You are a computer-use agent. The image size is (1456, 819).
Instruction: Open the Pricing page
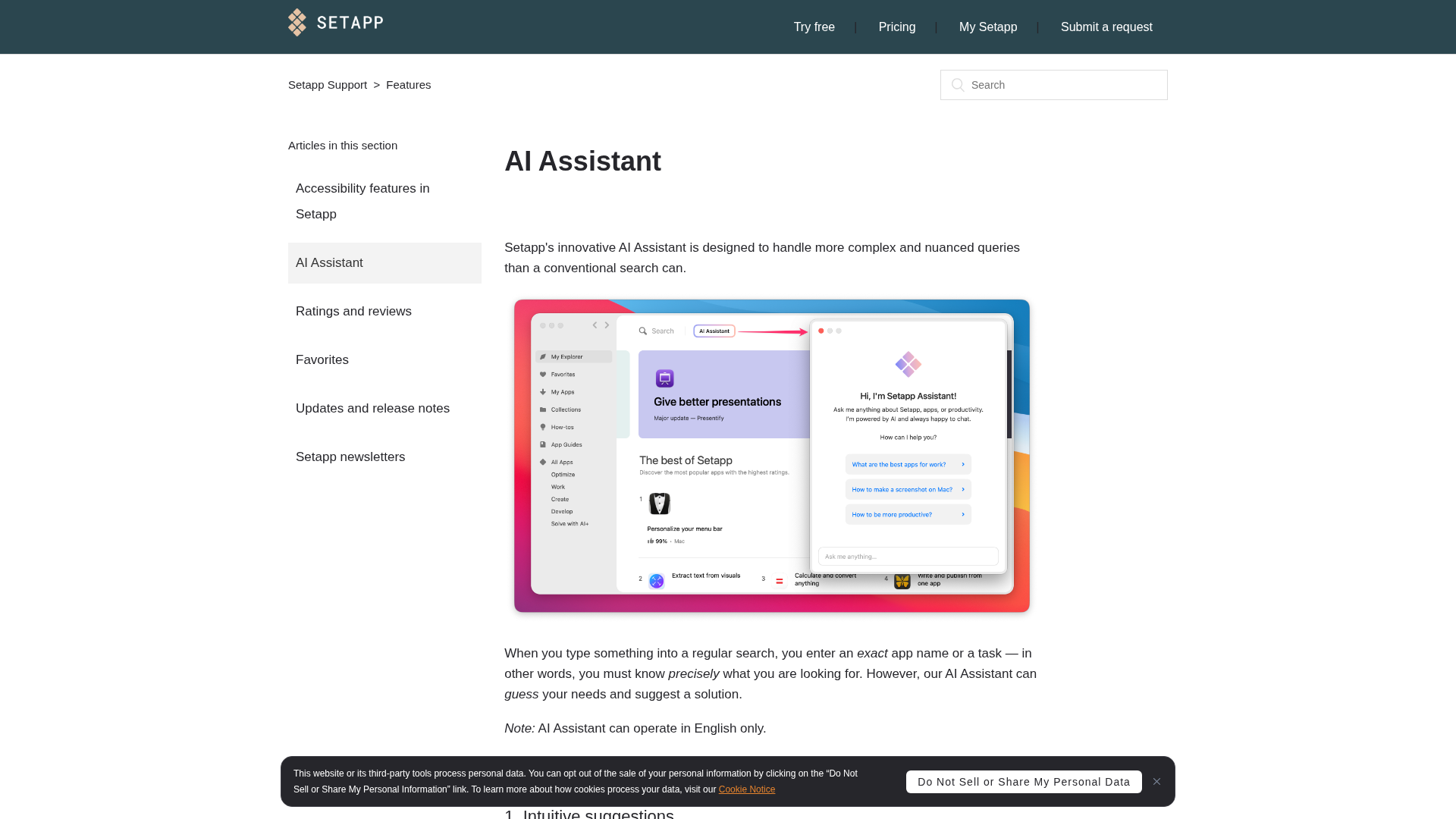tap(896, 27)
